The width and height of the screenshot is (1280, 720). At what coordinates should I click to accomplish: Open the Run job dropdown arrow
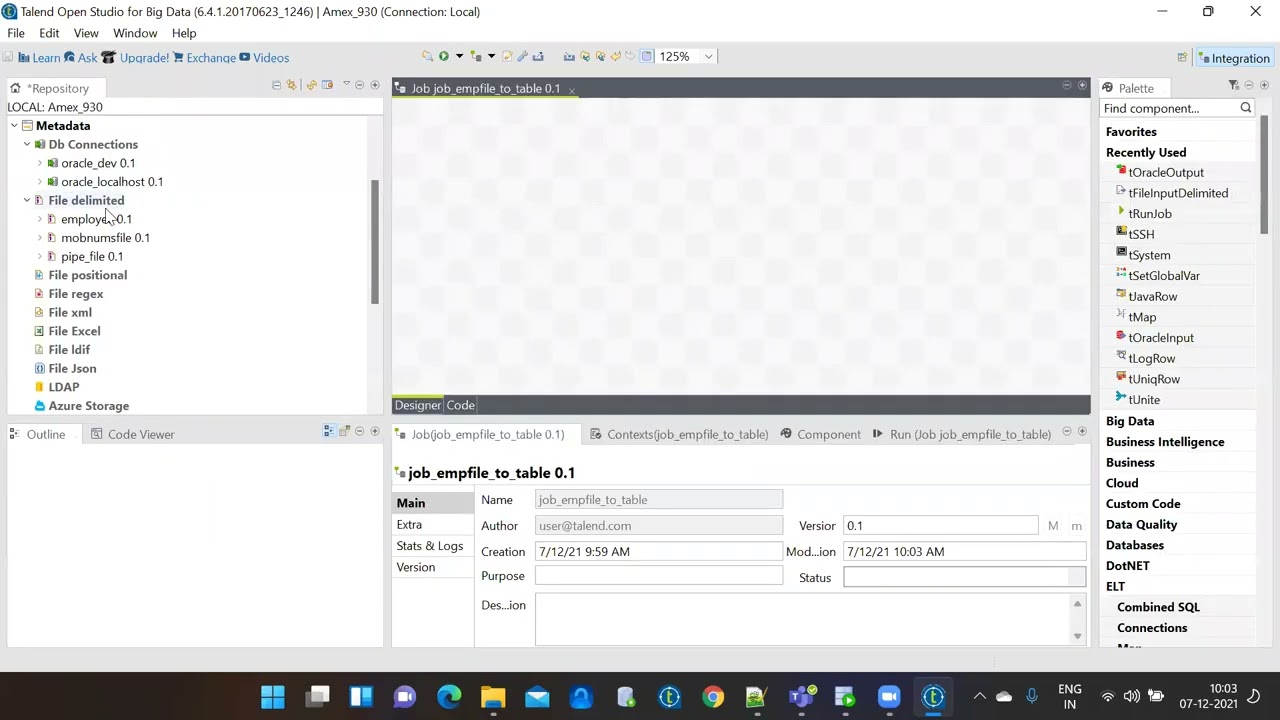(x=459, y=56)
